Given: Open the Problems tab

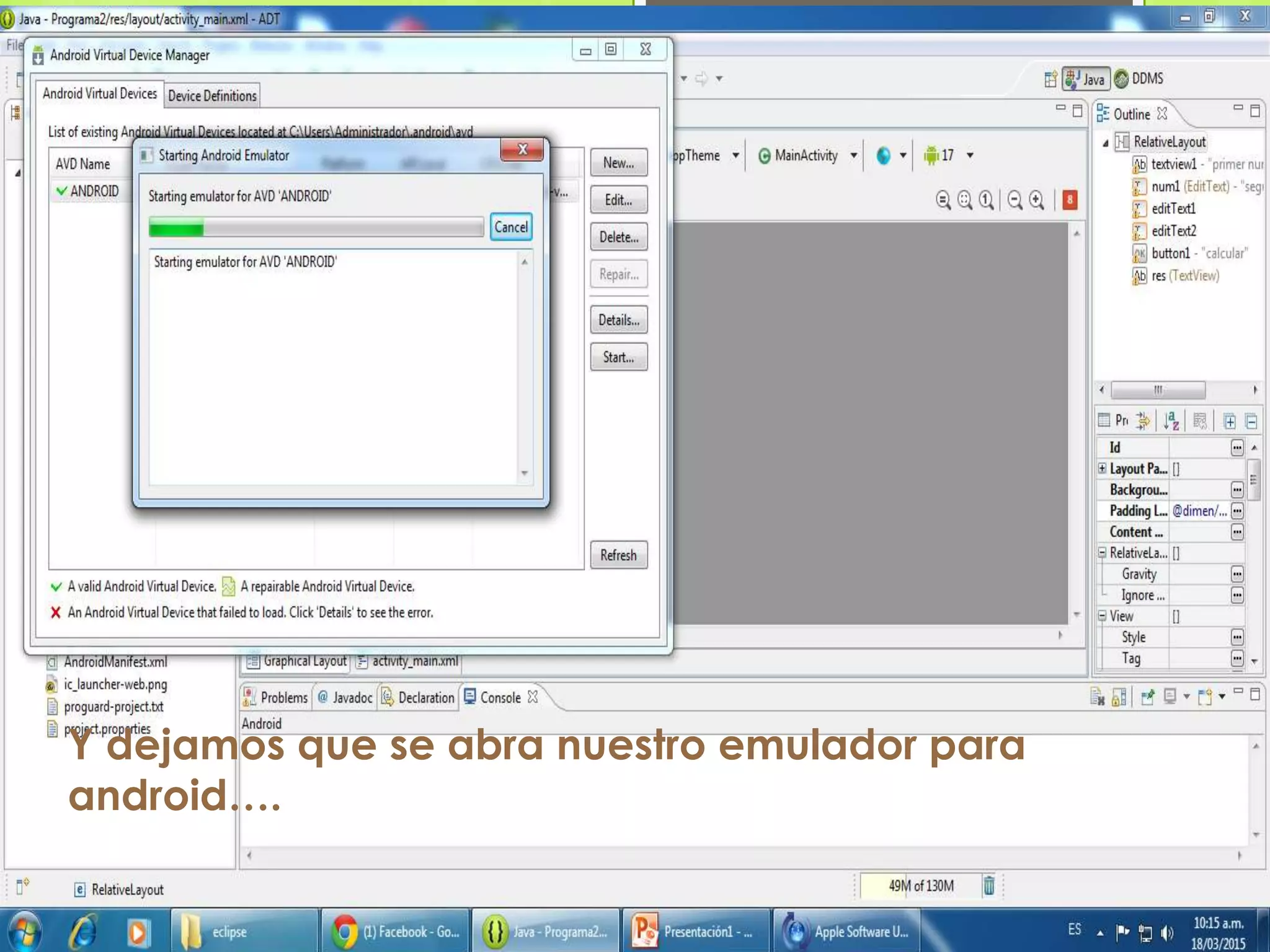Looking at the screenshot, I should [x=275, y=697].
